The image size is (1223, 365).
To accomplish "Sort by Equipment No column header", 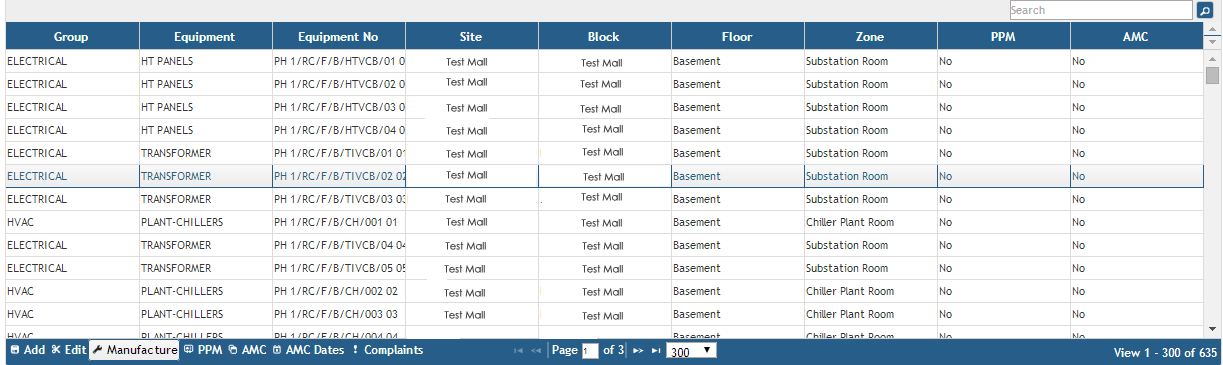I will [x=339, y=36].
